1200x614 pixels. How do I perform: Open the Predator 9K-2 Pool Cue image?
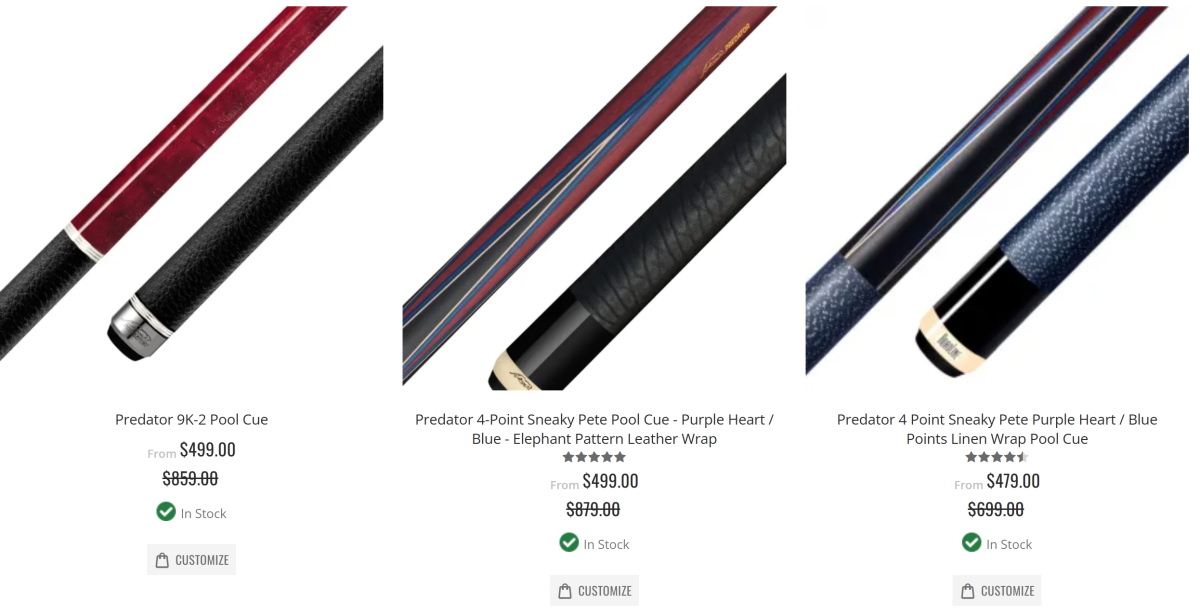pyautogui.click(x=191, y=191)
